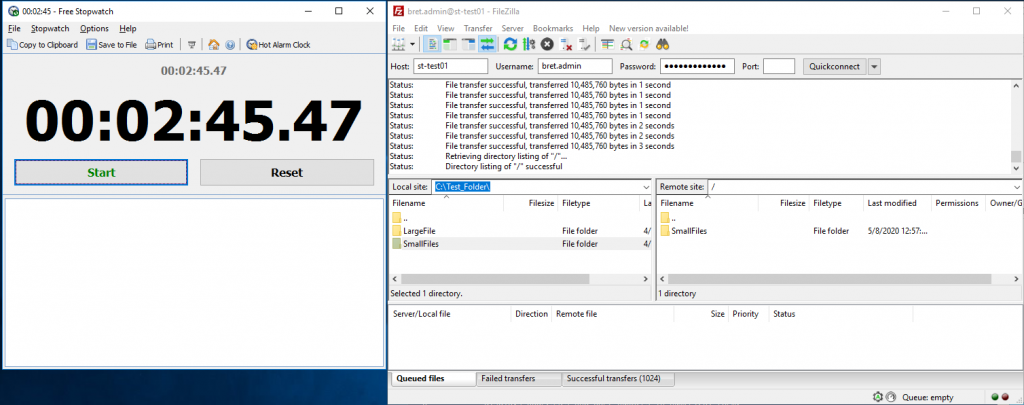1024x405 pixels.
Task: Print the stopwatch results
Action: (159, 44)
